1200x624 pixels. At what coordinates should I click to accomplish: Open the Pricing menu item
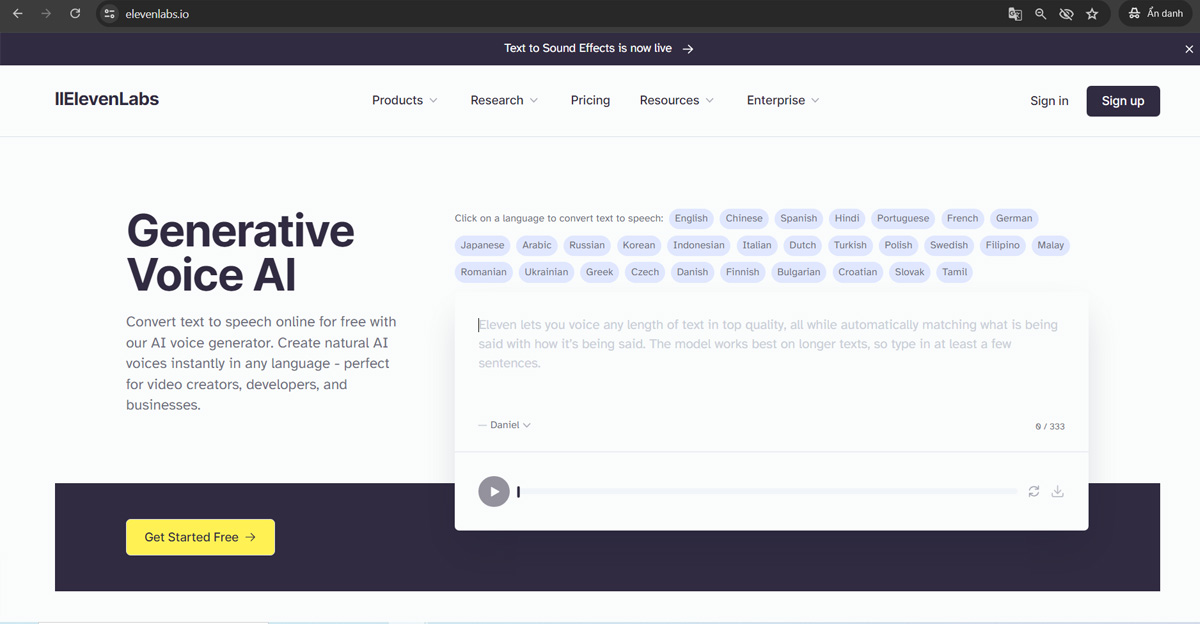pos(590,100)
